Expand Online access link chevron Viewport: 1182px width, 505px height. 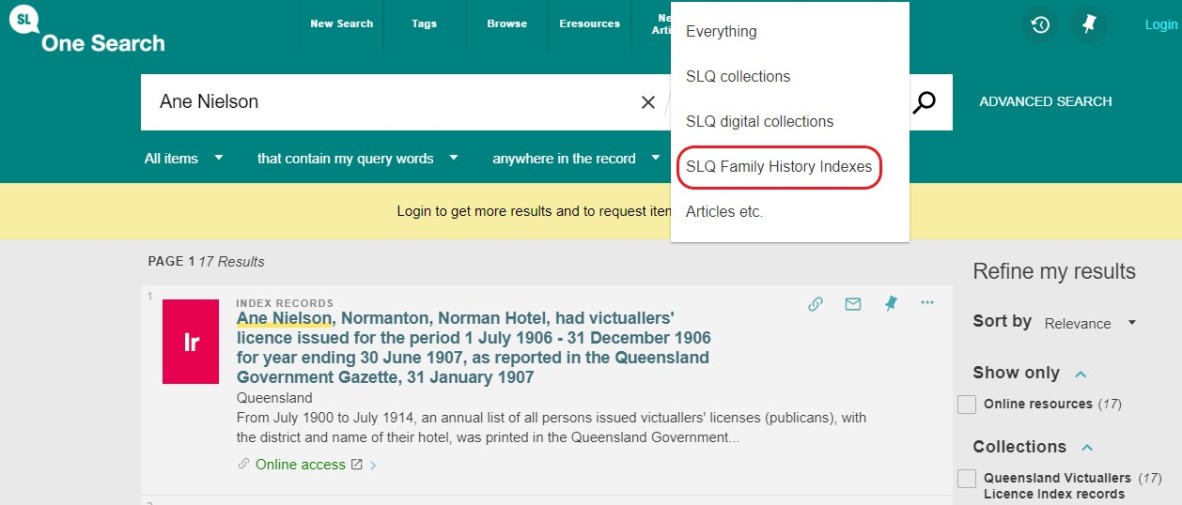(373, 465)
